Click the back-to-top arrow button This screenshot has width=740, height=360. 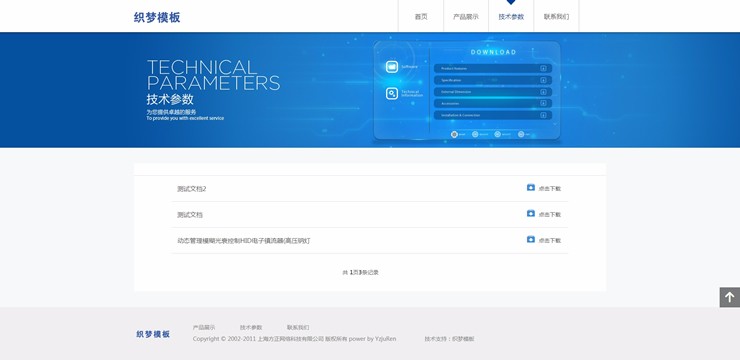point(730,297)
